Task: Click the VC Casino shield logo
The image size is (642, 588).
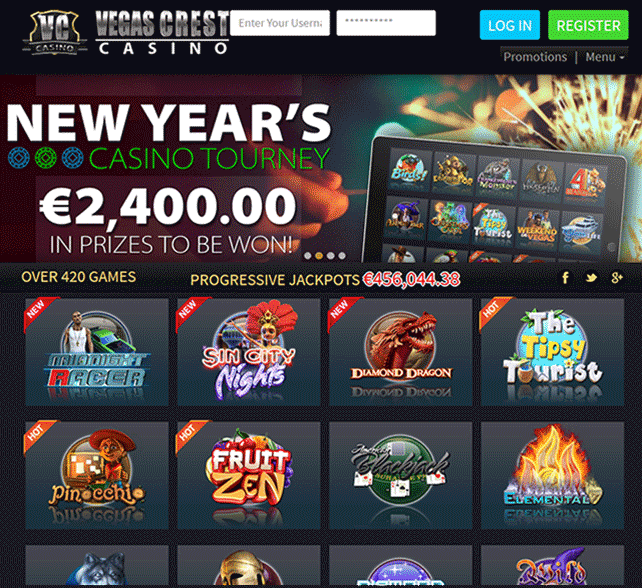Action: 55,32
